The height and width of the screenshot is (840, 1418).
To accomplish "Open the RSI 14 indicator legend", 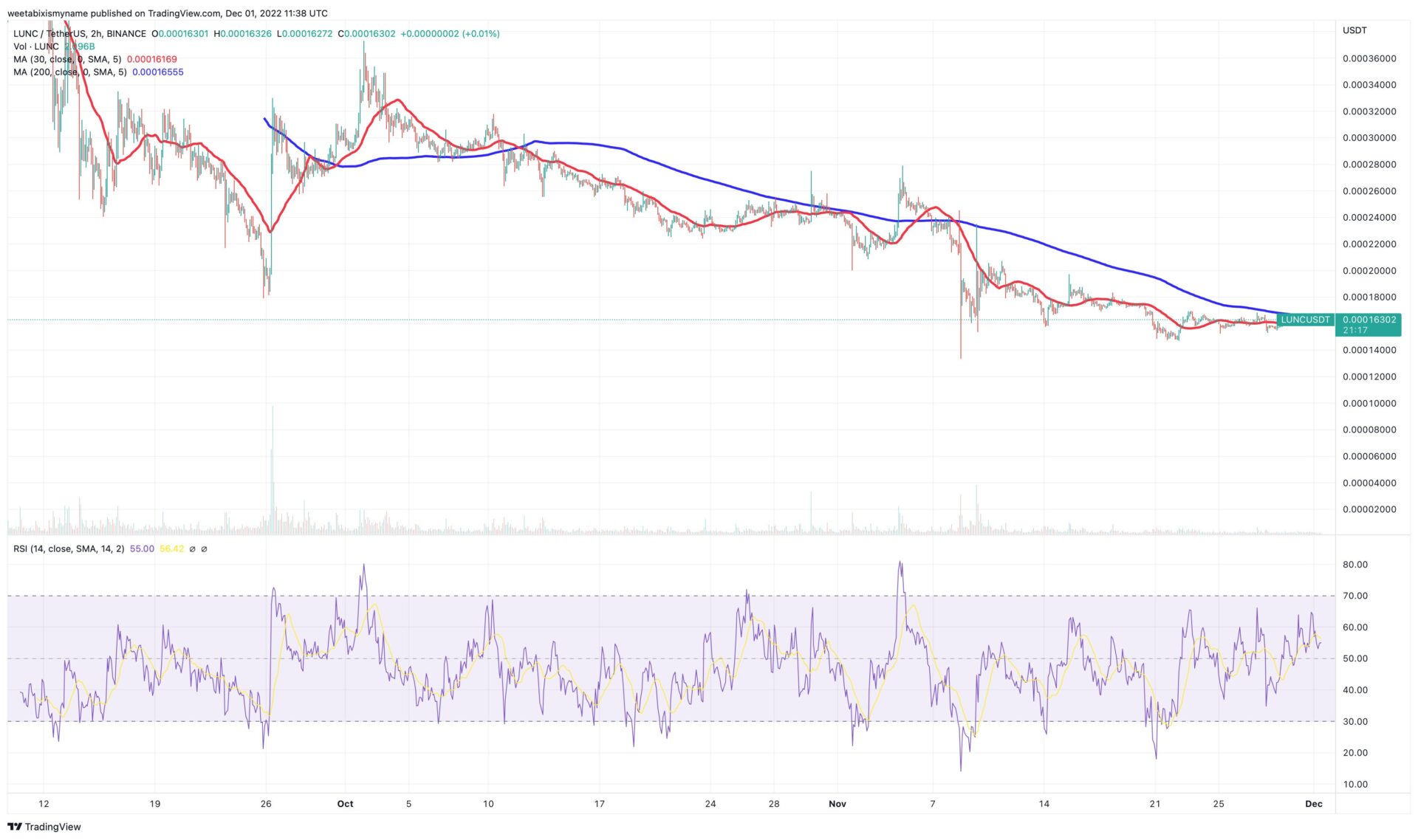I will [x=69, y=549].
